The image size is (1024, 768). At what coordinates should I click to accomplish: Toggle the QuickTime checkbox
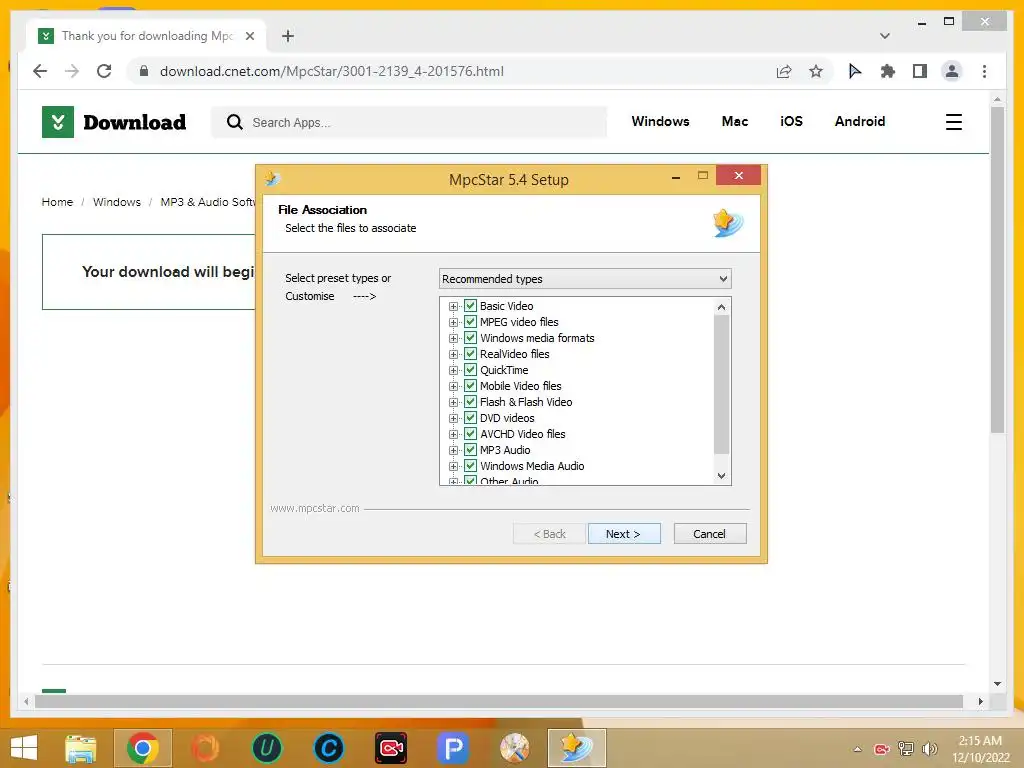pos(470,370)
